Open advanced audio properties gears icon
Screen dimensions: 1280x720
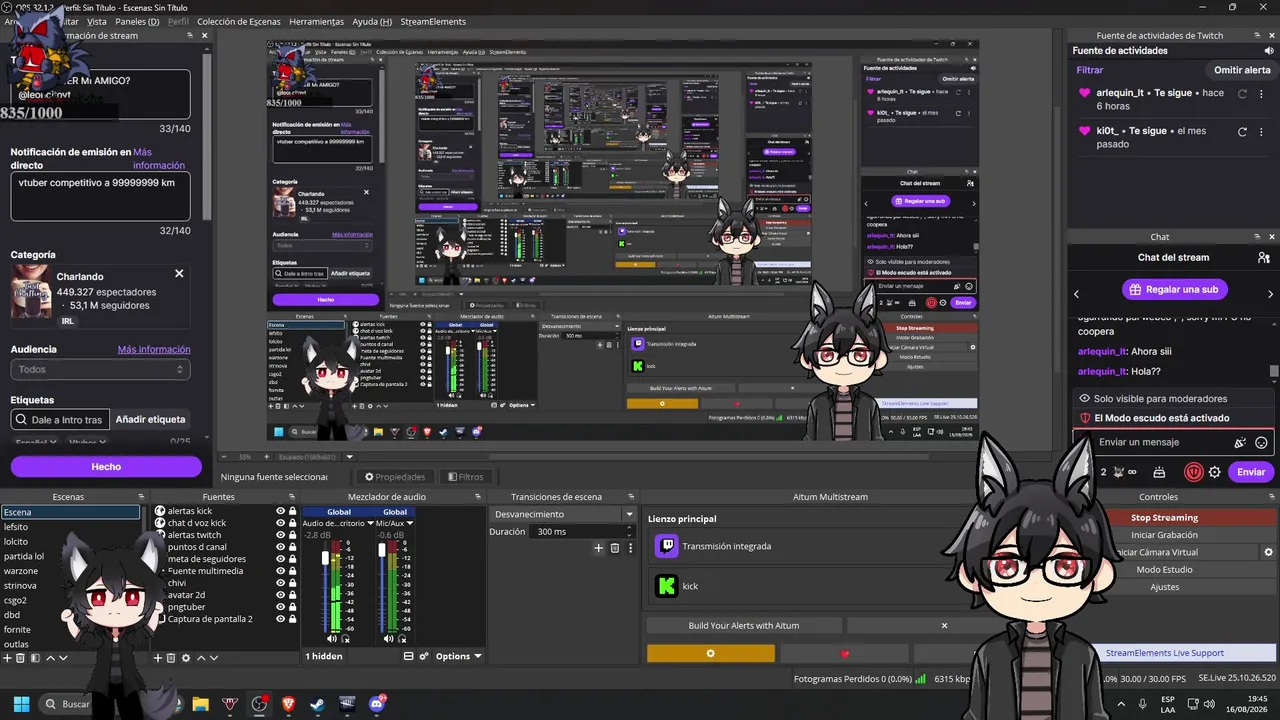pyautogui.click(x=423, y=656)
